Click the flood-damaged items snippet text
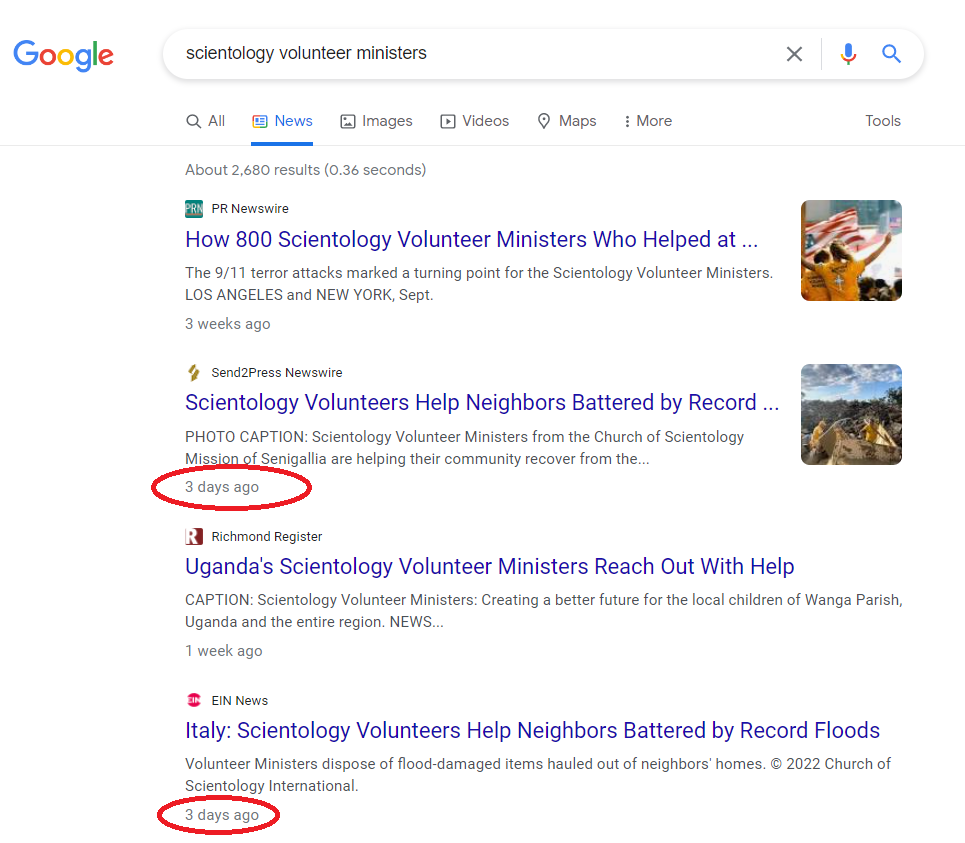The width and height of the screenshot is (965, 843). click(538, 775)
